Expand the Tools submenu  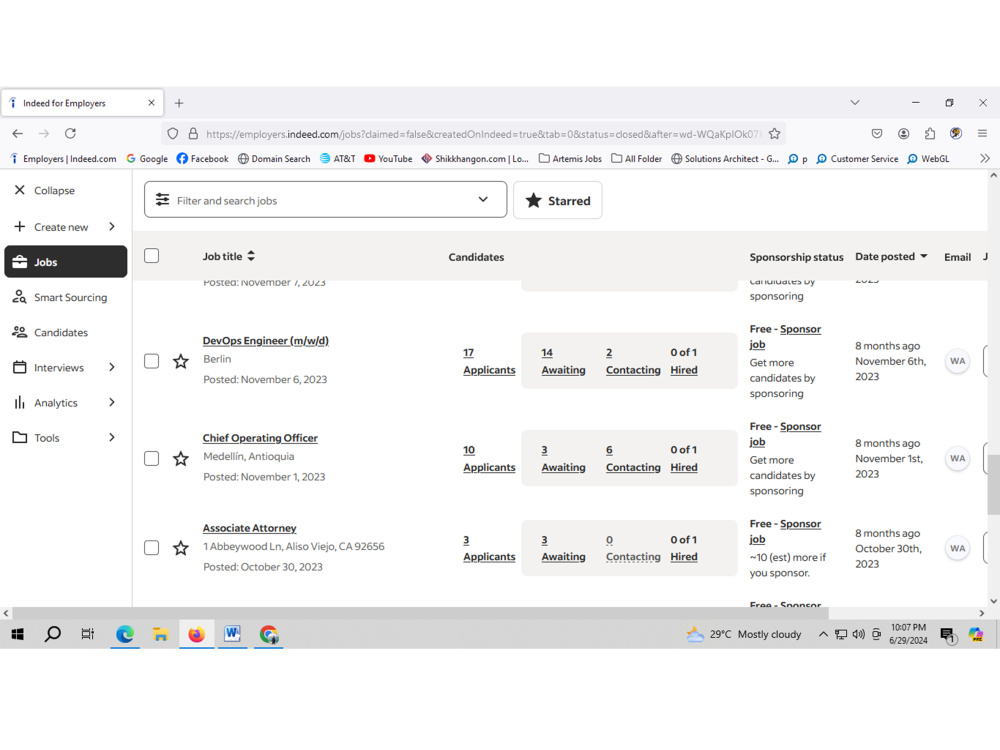(112, 437)
